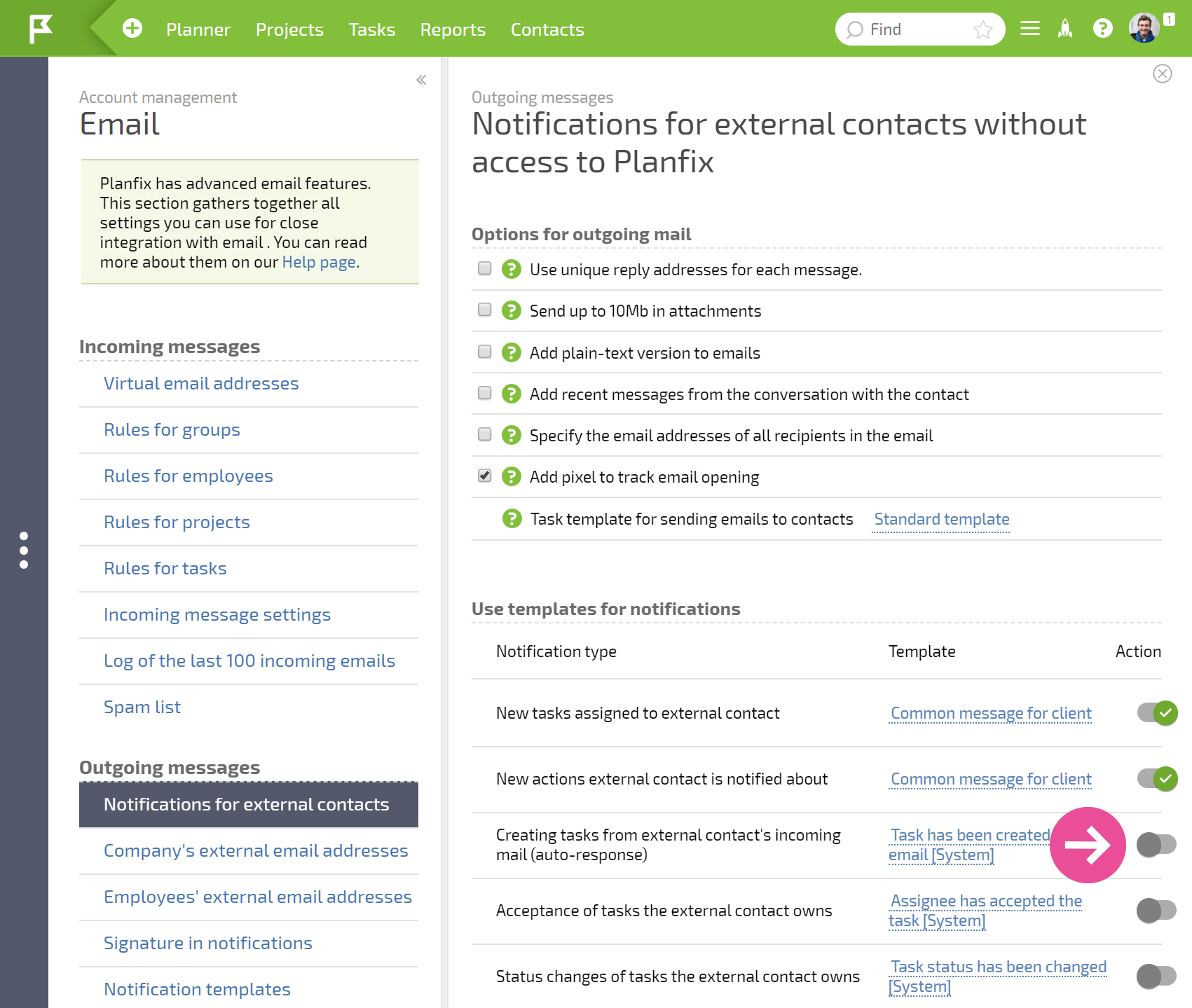Click help icon for pixel tracking option

(512, 476)
